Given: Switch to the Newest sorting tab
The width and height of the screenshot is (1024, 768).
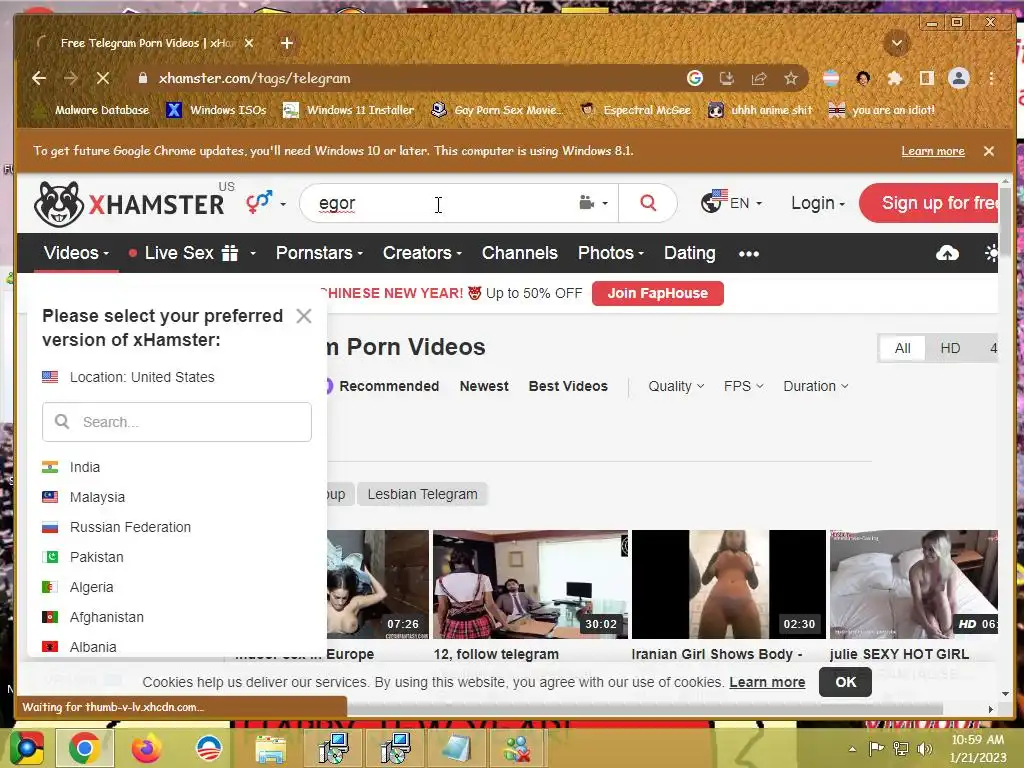Looking at the screenshot, I should click(x=484, y=386).
